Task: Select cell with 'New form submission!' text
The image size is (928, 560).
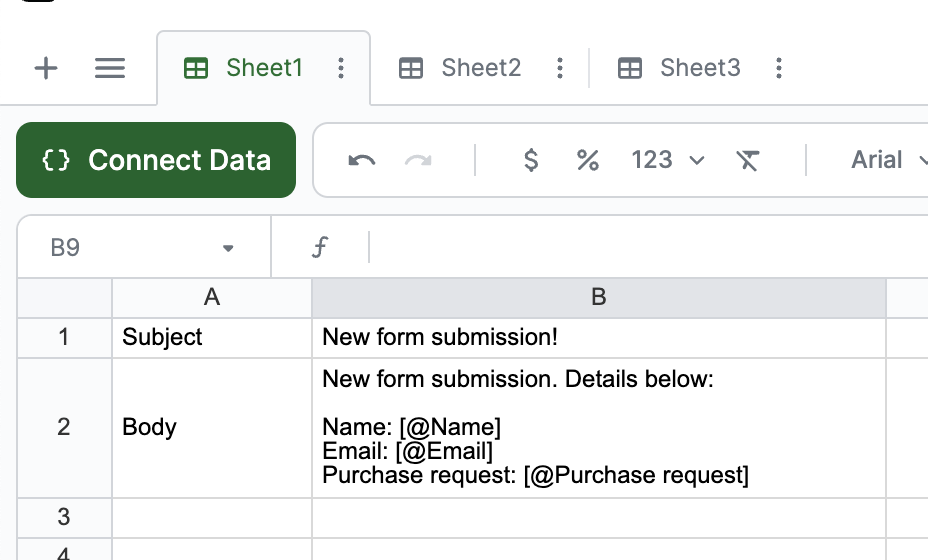Action: tap(598, 337)
